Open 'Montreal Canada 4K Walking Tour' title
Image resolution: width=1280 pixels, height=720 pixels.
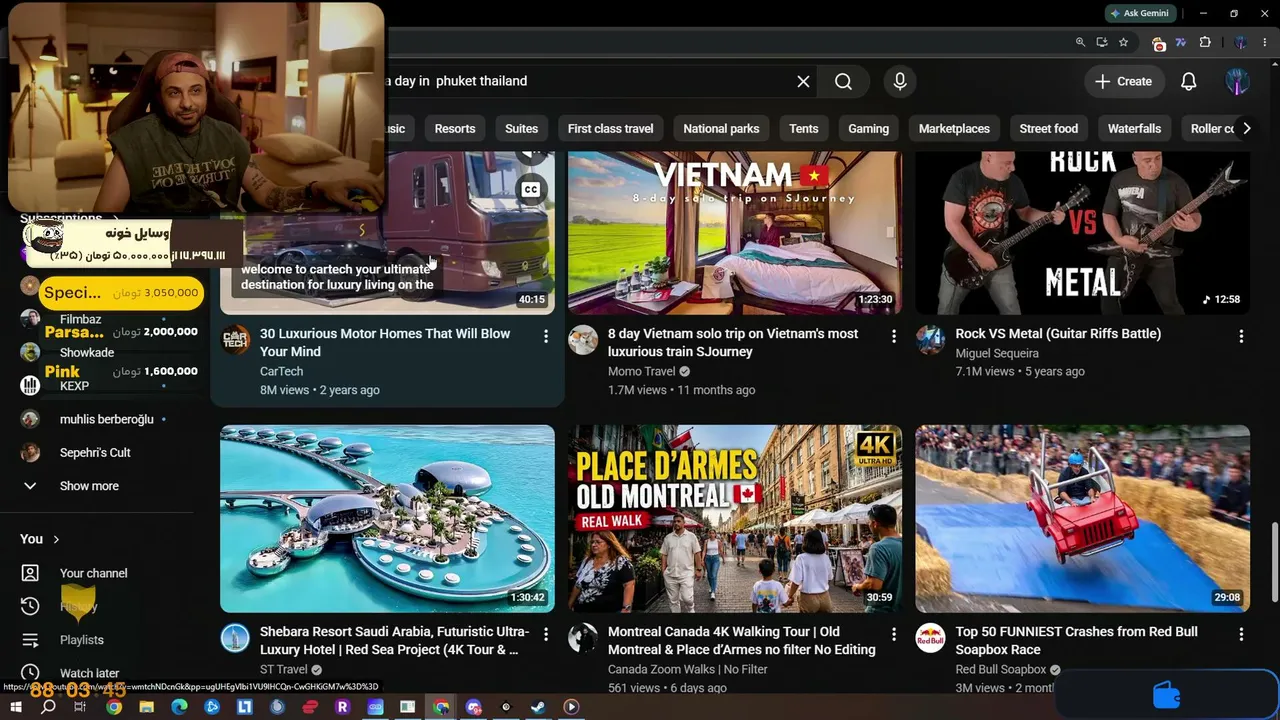pyautogui.click(x=742, y=641)
